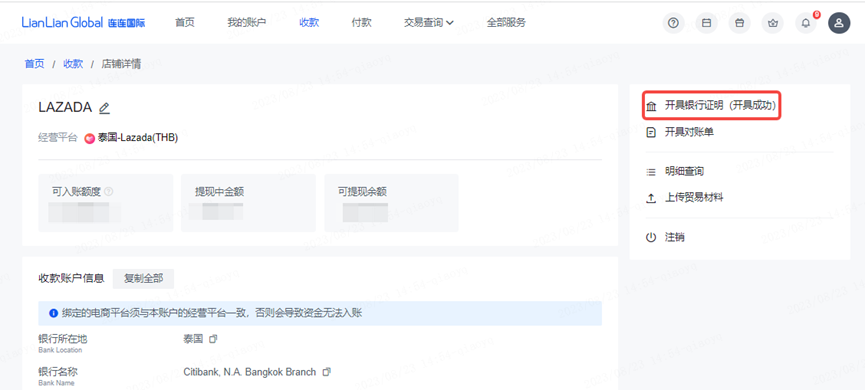This screenshot has height=390, width=865.
Task: Click the 泰国 bank location value
Action: [x=193, y=339]
